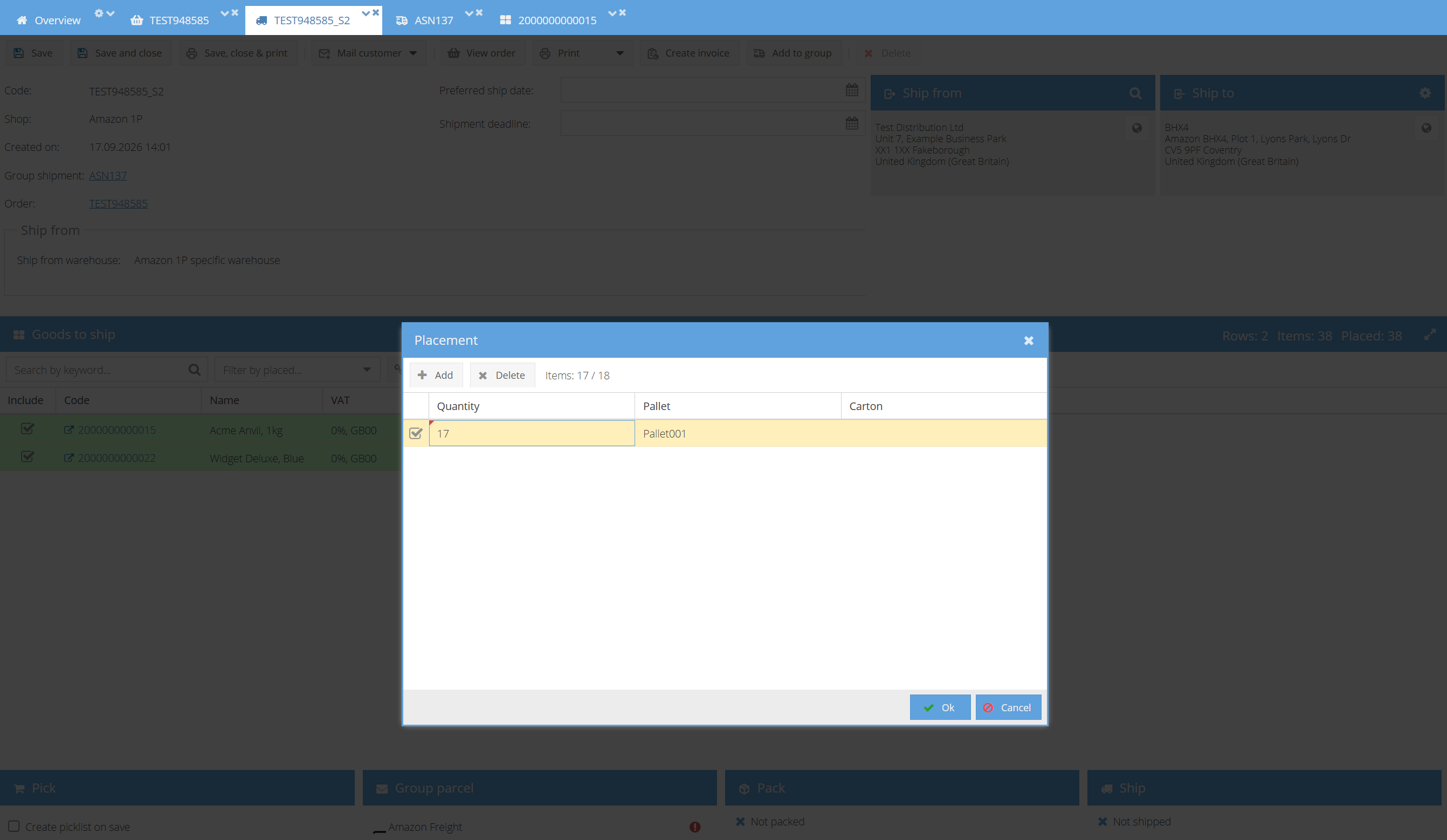
Task: Click the Ship panel truck icon
Action: (x=1106, y=789)
